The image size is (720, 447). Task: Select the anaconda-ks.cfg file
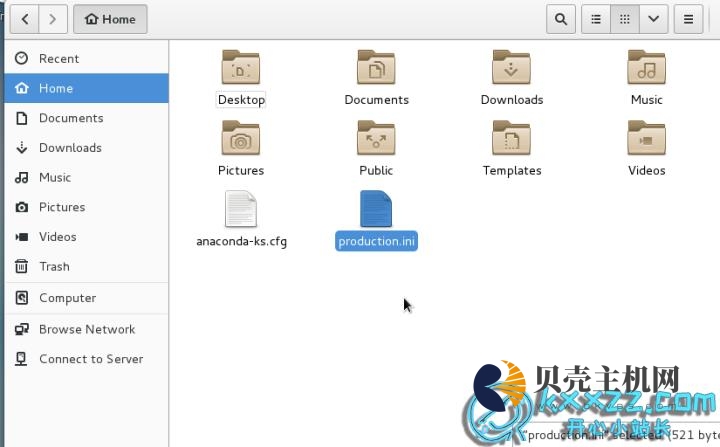[x=241, y=210]
